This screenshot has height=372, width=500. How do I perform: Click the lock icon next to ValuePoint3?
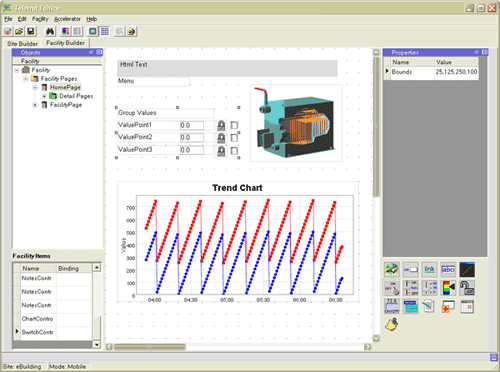(221, 151)
